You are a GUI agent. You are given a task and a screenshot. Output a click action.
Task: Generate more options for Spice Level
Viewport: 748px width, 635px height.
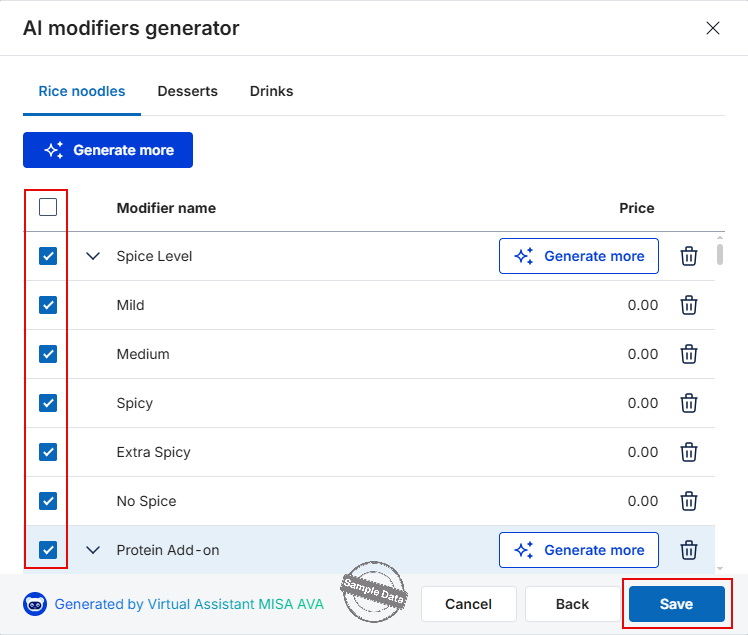coord(579,256)
